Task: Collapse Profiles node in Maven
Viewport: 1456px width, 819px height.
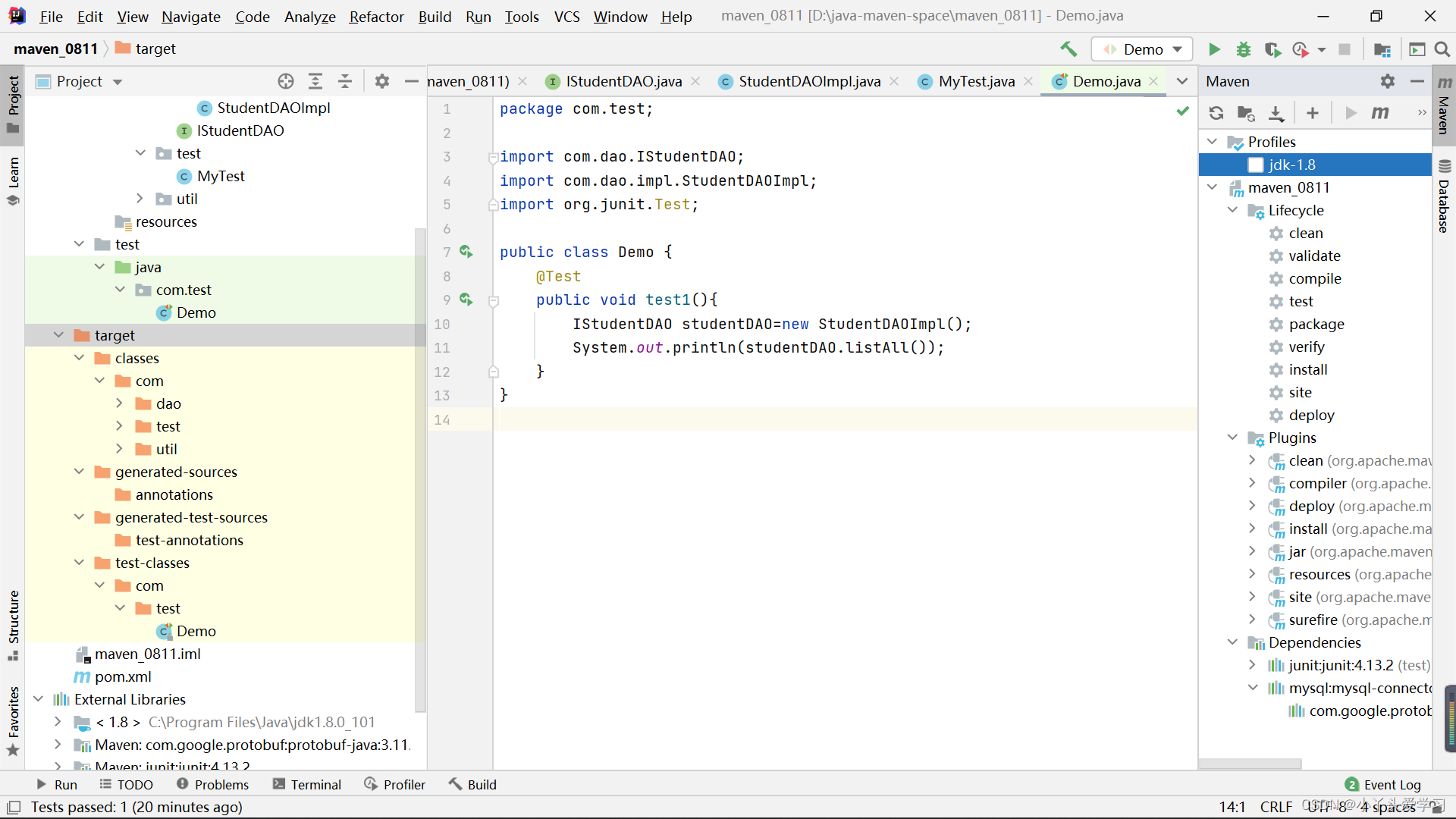Action: [x=1213, y=142]
